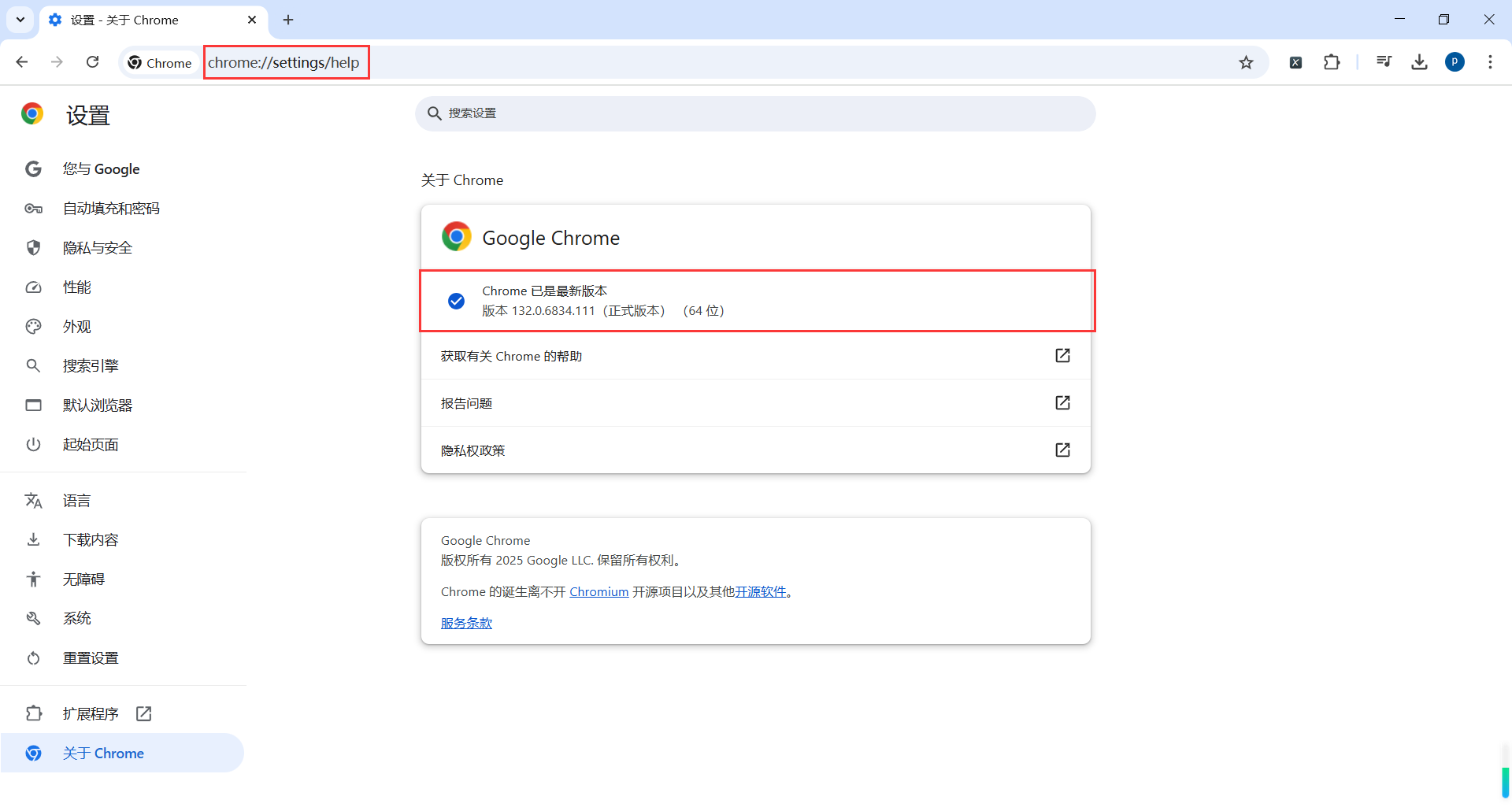Click the media control toolbar icon
Viewport: 1512px width, 811px height.
point(1384,62)
